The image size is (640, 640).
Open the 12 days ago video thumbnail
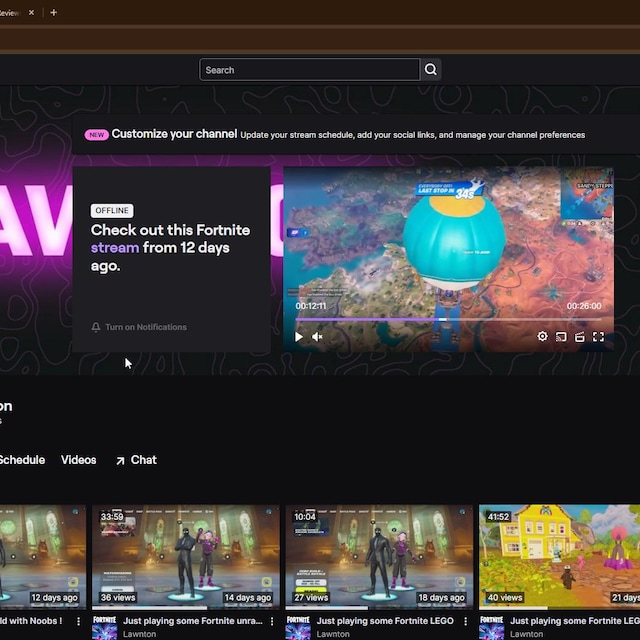point(43,557)
